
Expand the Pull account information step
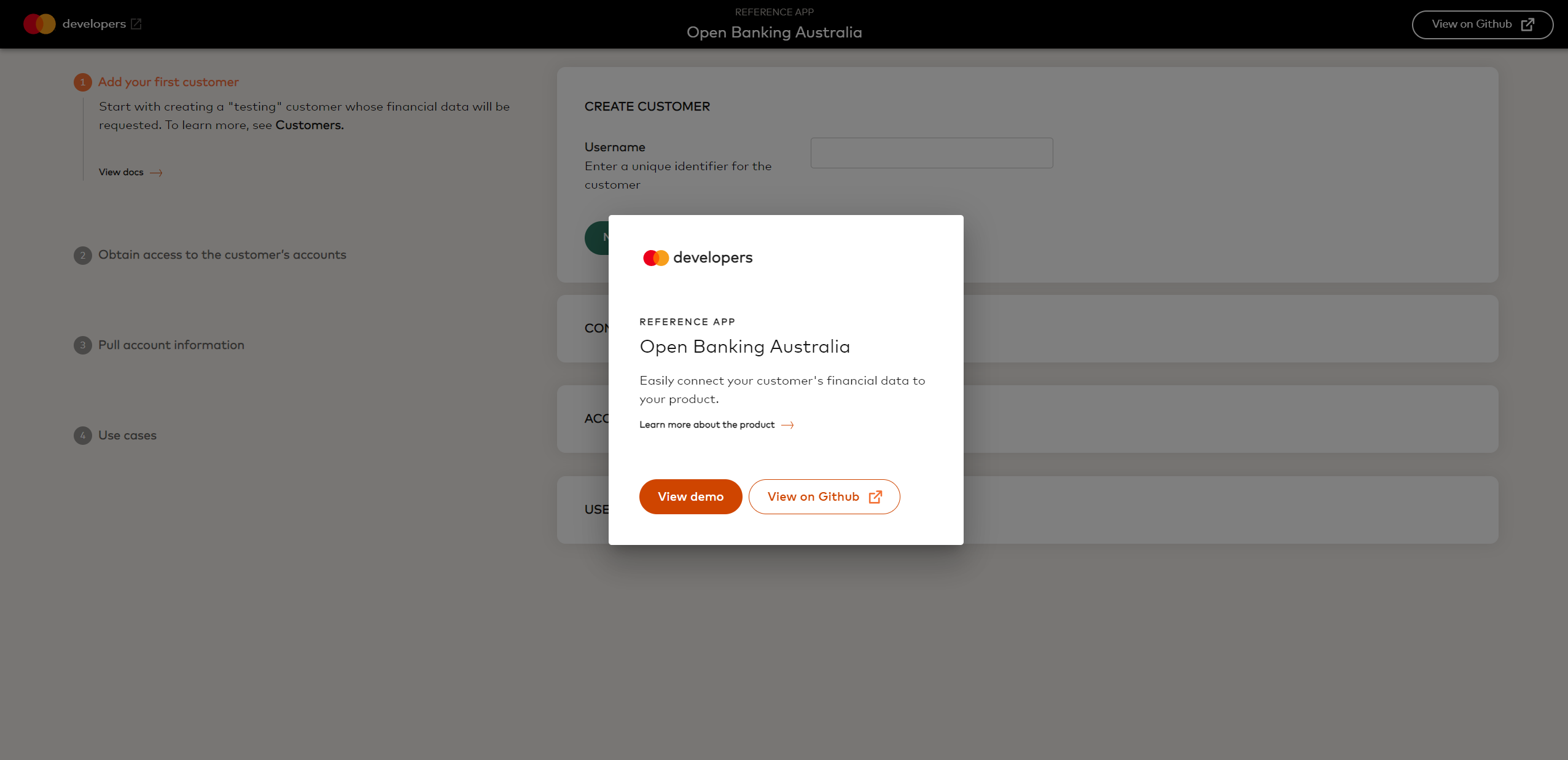point(171,345)
